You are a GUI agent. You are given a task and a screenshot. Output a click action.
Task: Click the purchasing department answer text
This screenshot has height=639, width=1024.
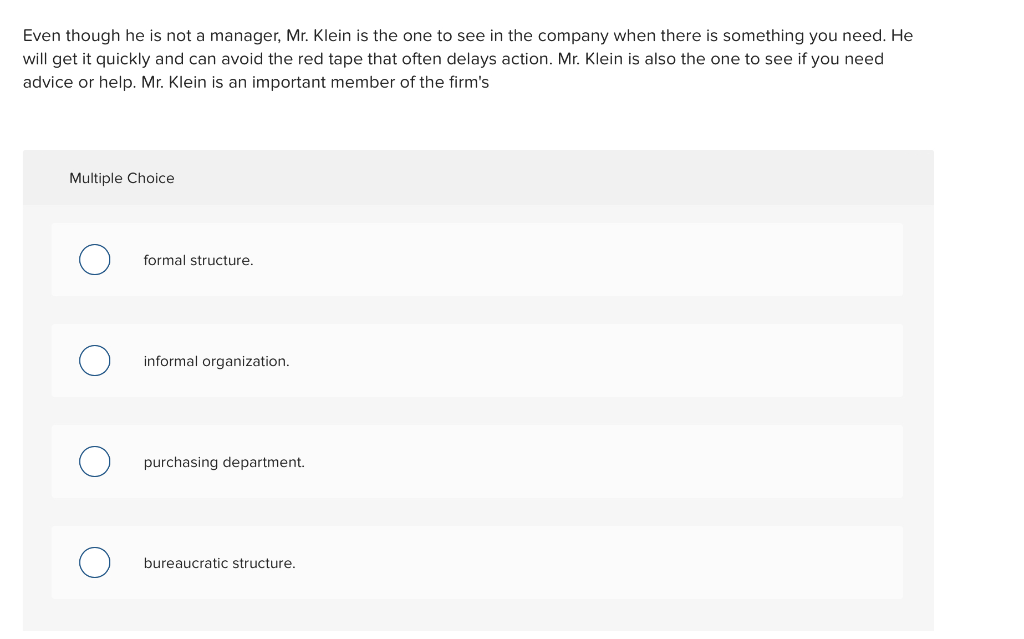click(224, 462)
